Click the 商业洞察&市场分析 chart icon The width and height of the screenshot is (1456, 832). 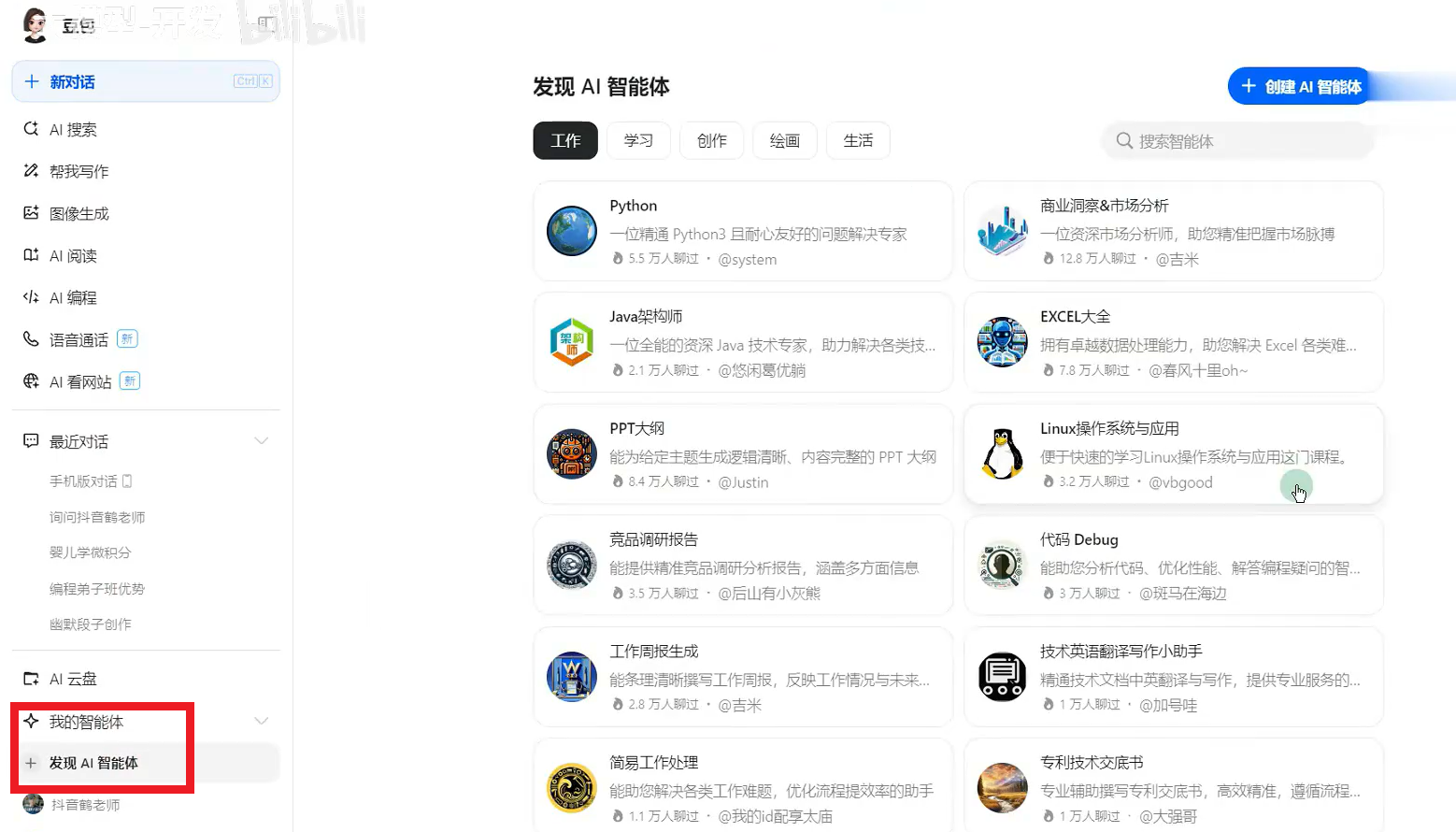(1002, 231)
